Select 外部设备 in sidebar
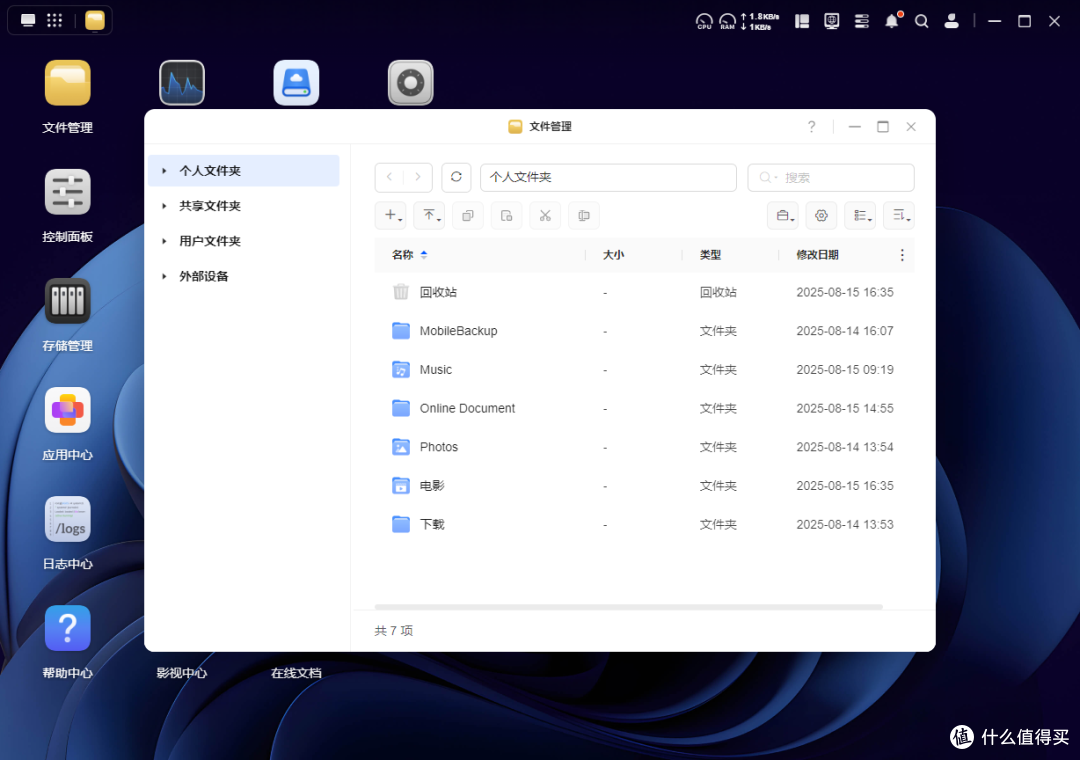Screen dimensions: 1080x760 pyautogui.click(x=244, y=276)
